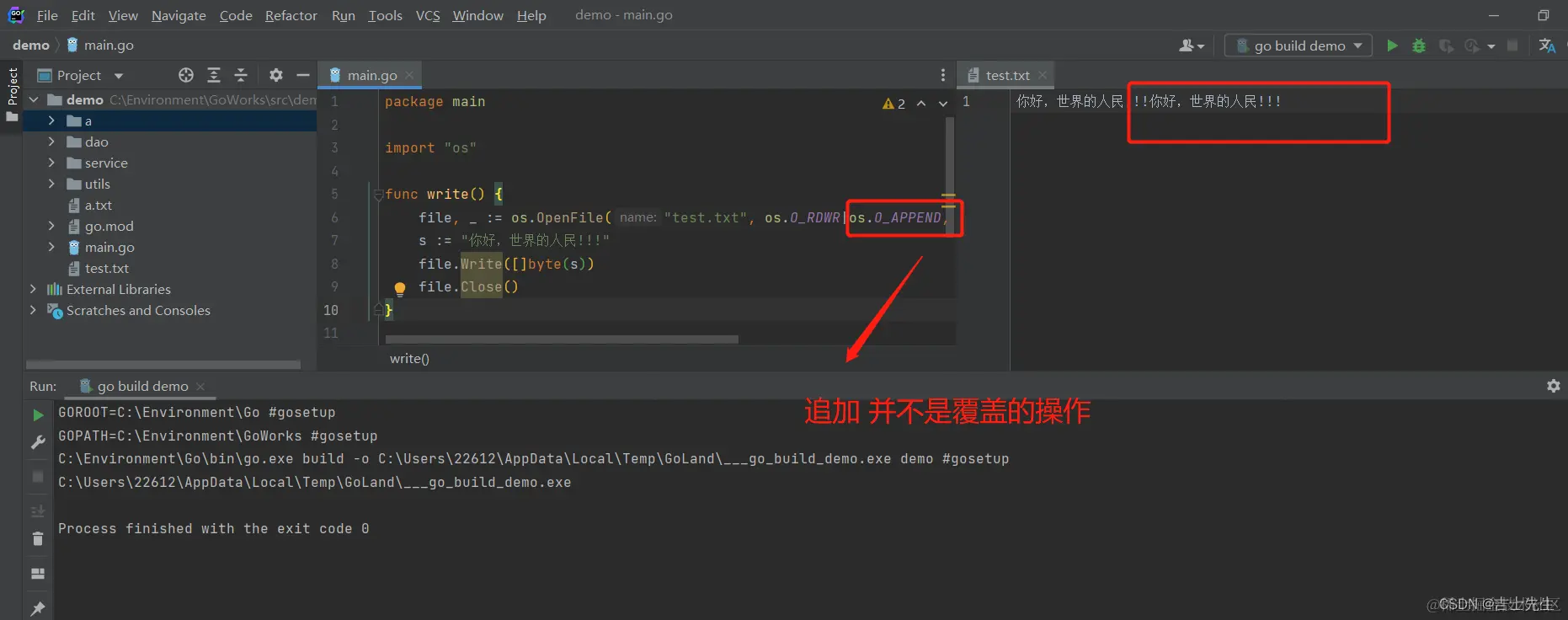Open Project panel settings gear
The image size is (1568, 620).
click(275, 76)
